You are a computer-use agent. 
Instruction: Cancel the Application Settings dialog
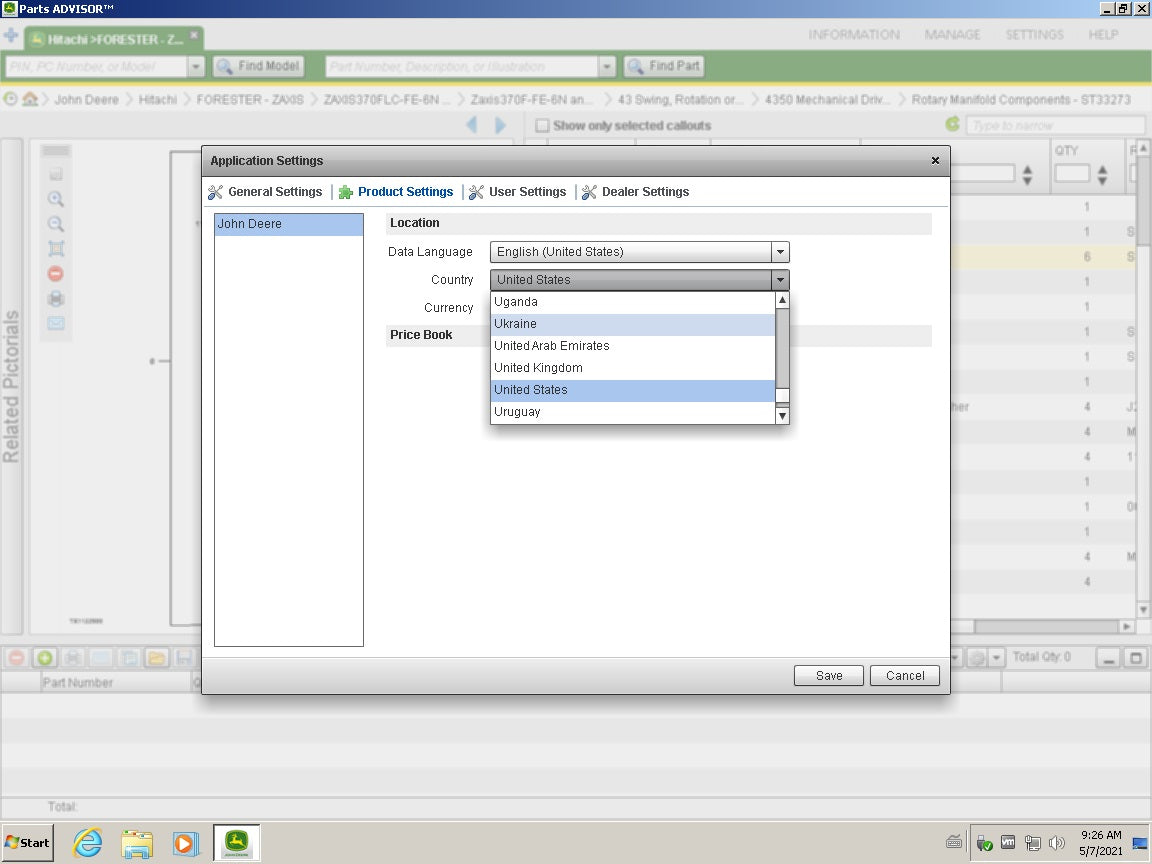tap(904, 675)
